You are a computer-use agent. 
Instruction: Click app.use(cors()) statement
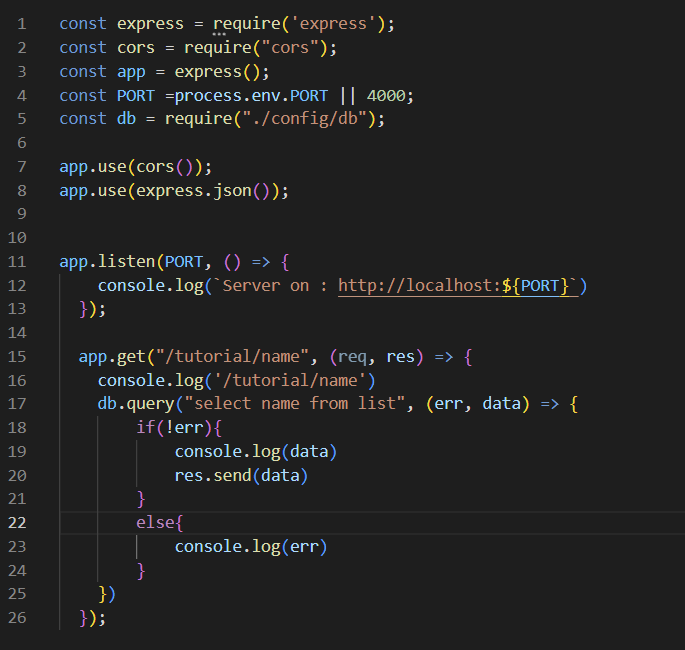pos(135,167)
